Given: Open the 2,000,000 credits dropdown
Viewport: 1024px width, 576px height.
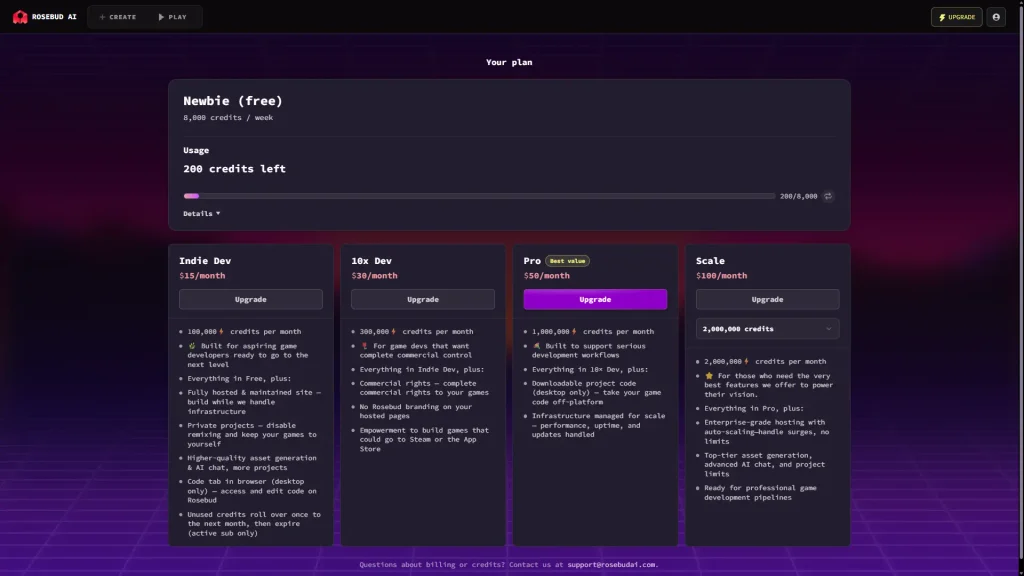Looking at the screenshot, I should (767, 329).
